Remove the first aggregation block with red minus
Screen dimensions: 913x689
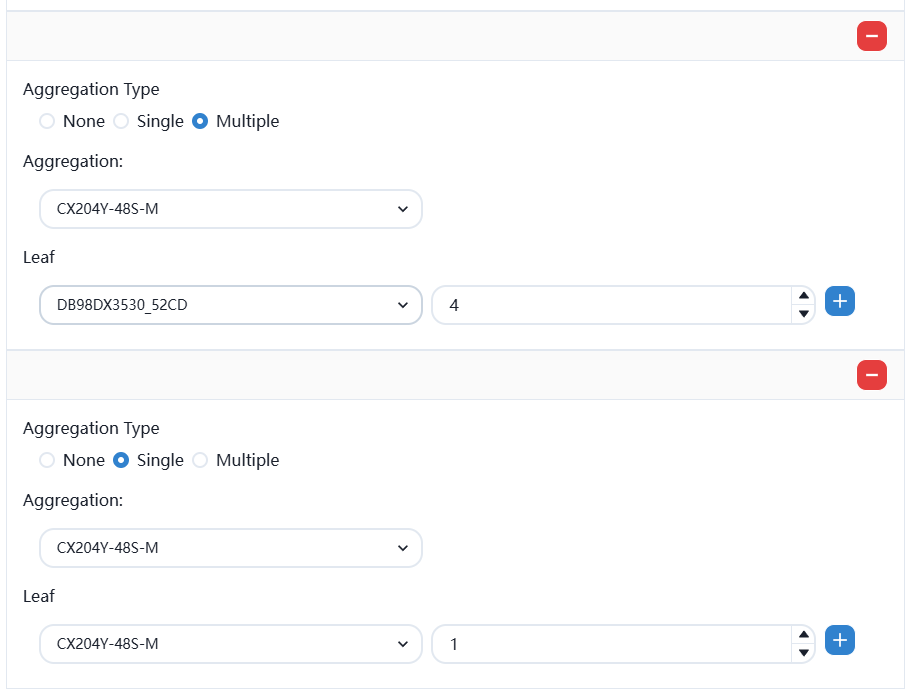[871, 36]
